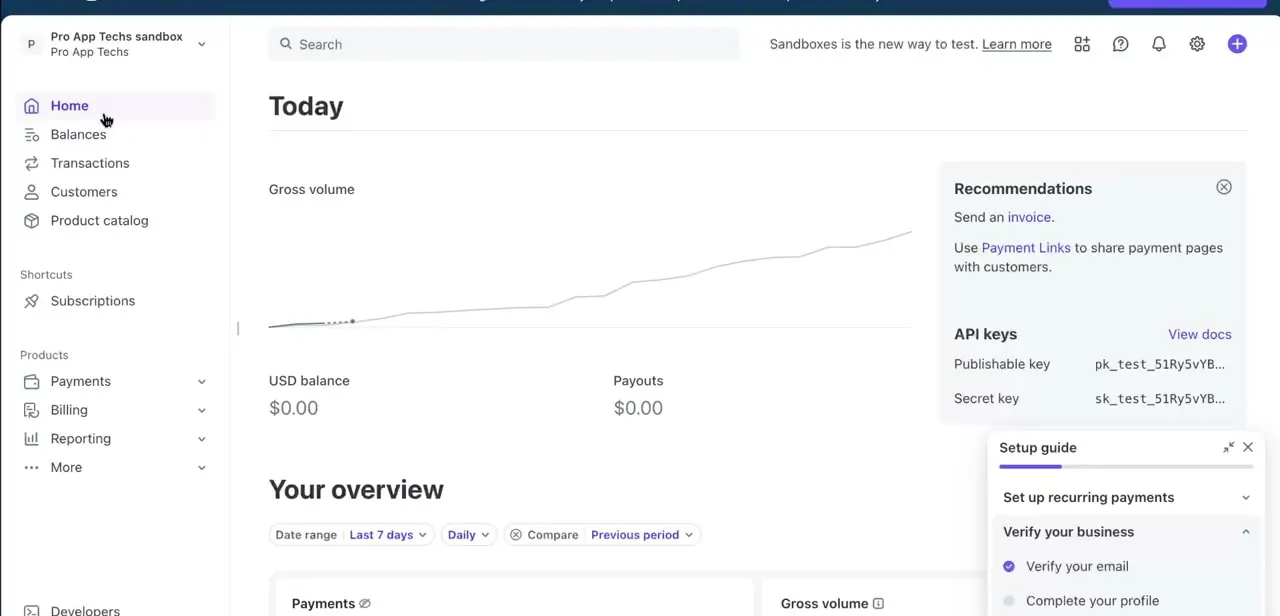Open the Daily interval dropdown
Screen dimensions: 1280x616
pyautogui.click(x=468, y=535)
